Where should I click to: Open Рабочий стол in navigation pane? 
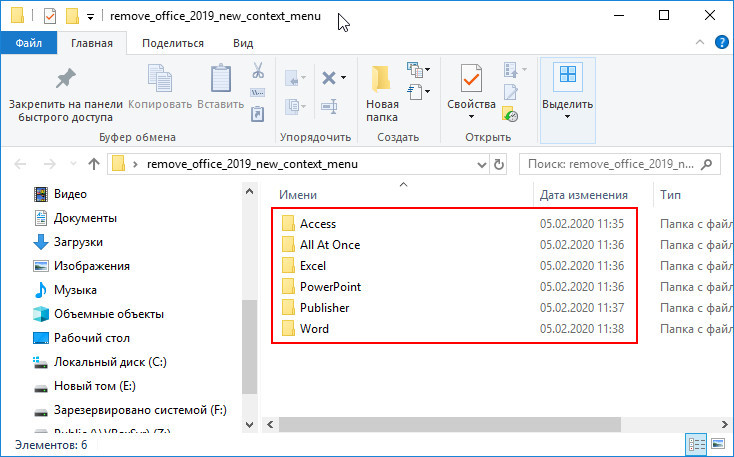click(x=92, y=338)
